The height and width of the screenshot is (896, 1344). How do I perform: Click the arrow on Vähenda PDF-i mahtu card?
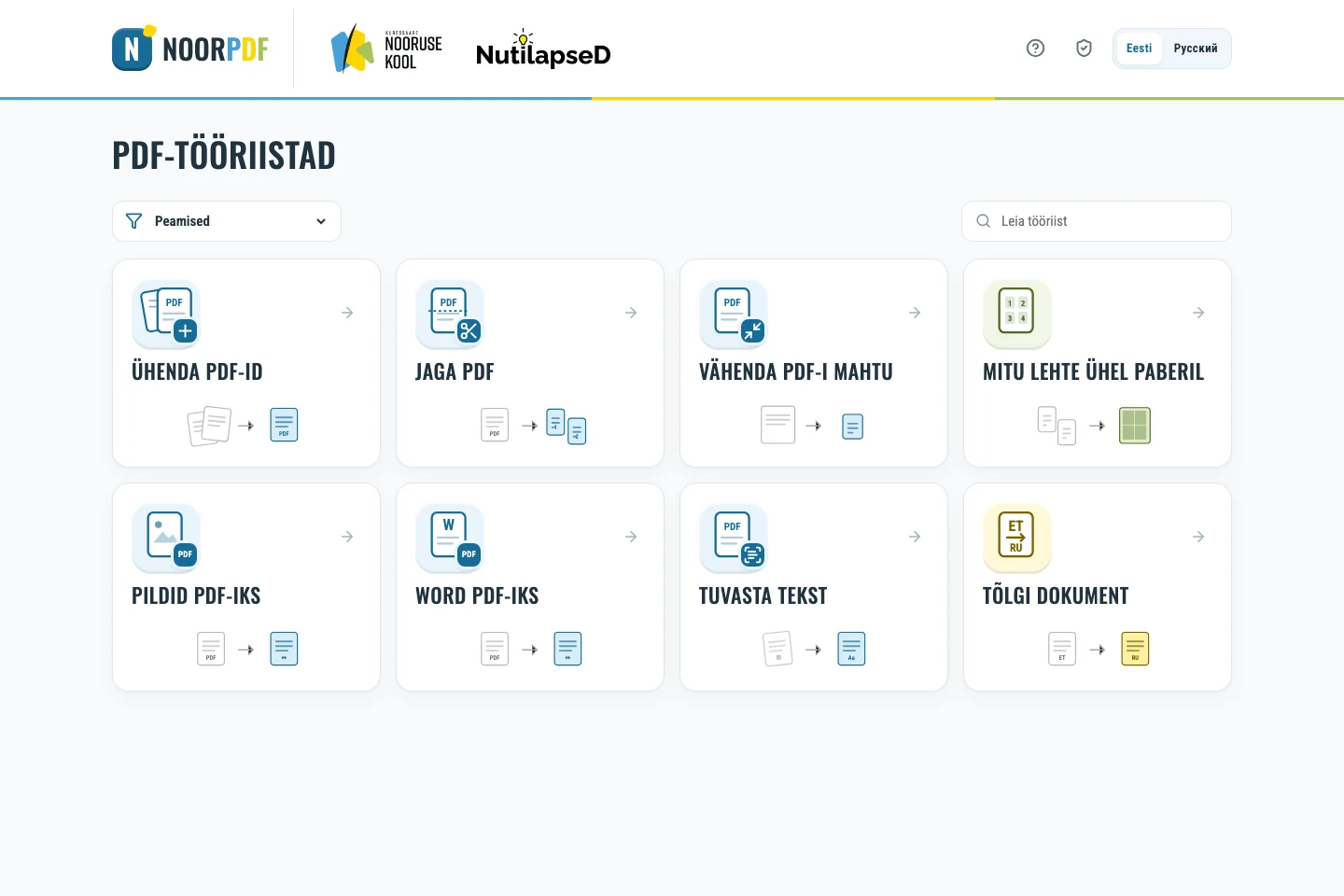915,313
